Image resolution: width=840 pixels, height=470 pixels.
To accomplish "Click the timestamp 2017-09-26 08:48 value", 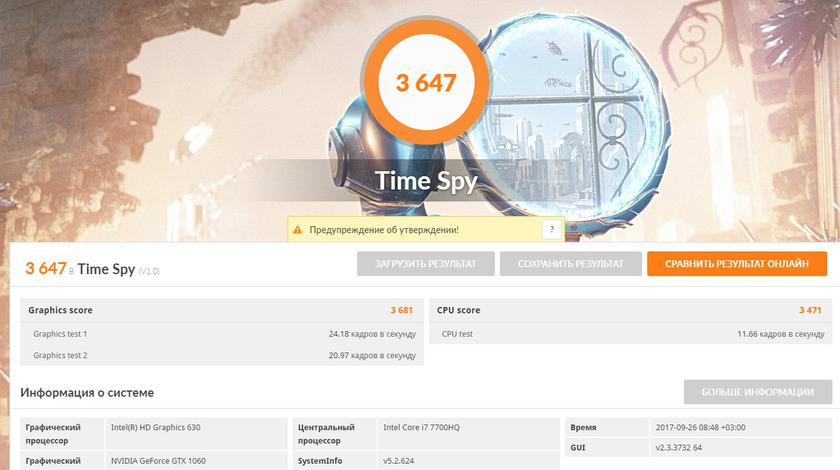I will pyautogui.click(x=700, y=427).
